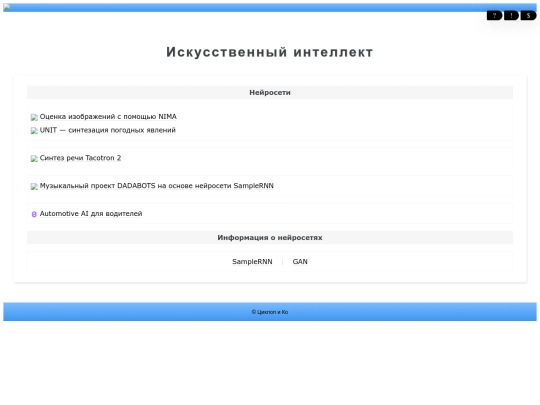The image size is (540, 405).
Task: Click the Нейросети section header
Action: point(270,93)
